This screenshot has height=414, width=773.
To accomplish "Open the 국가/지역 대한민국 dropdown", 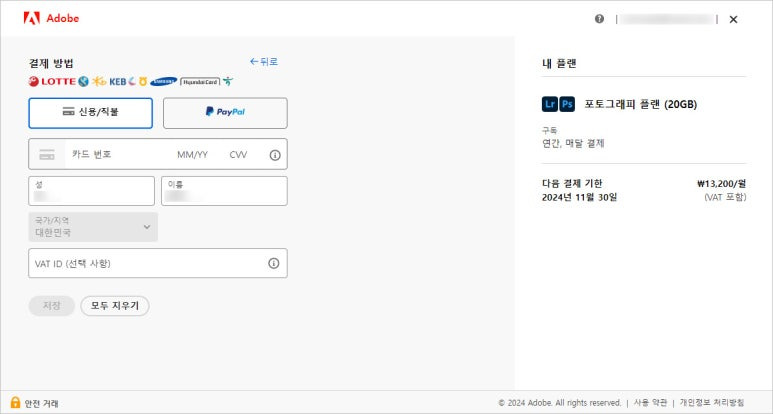I will point(93,227).
